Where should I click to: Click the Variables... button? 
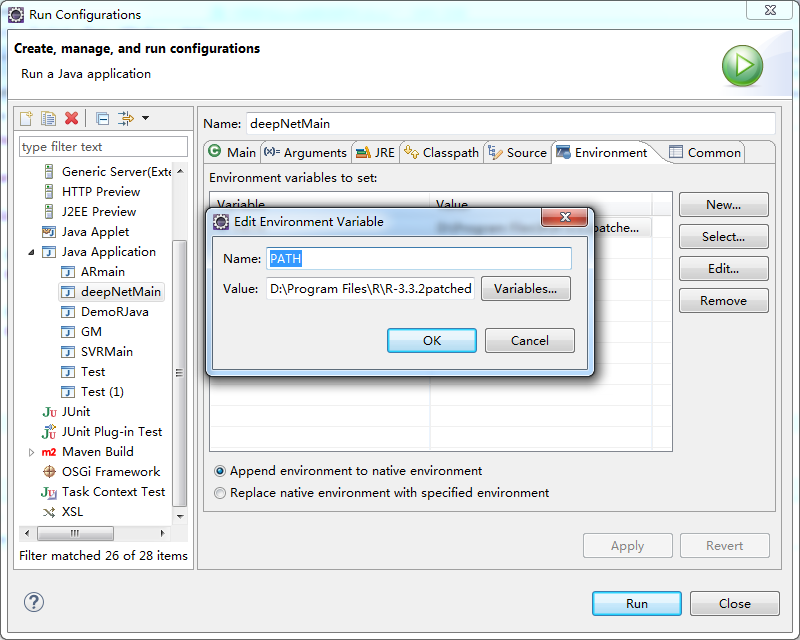pyautogui.click(x=525, y=289)
